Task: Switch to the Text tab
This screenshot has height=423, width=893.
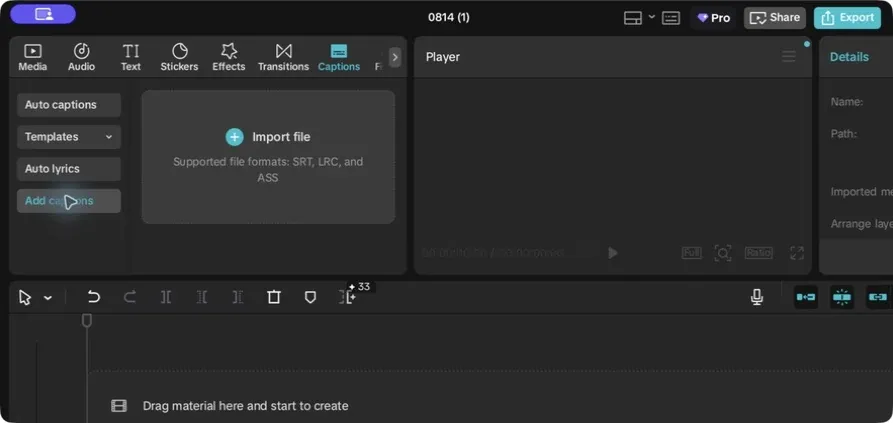Action: tap(130, 58)
